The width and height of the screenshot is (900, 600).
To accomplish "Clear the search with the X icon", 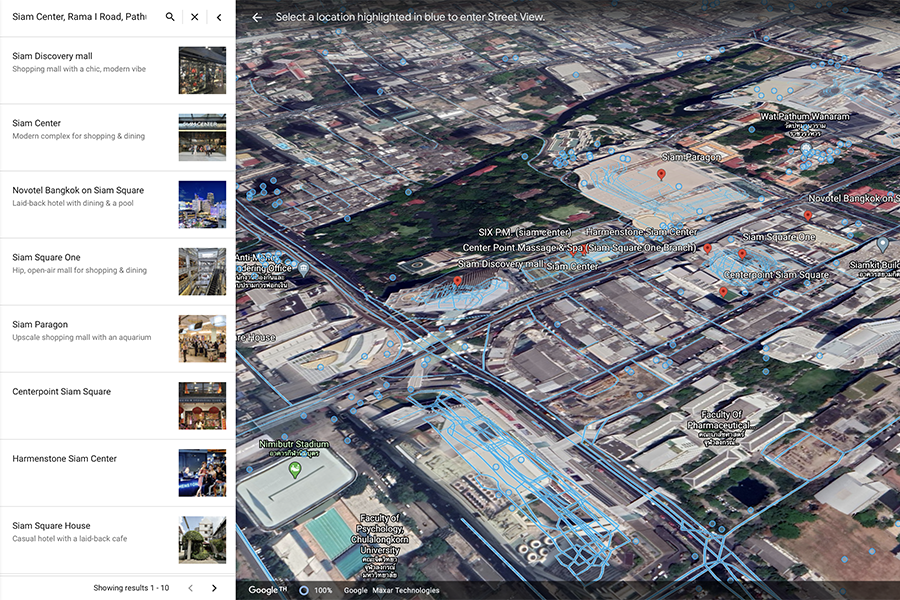I will coord(195,17).
